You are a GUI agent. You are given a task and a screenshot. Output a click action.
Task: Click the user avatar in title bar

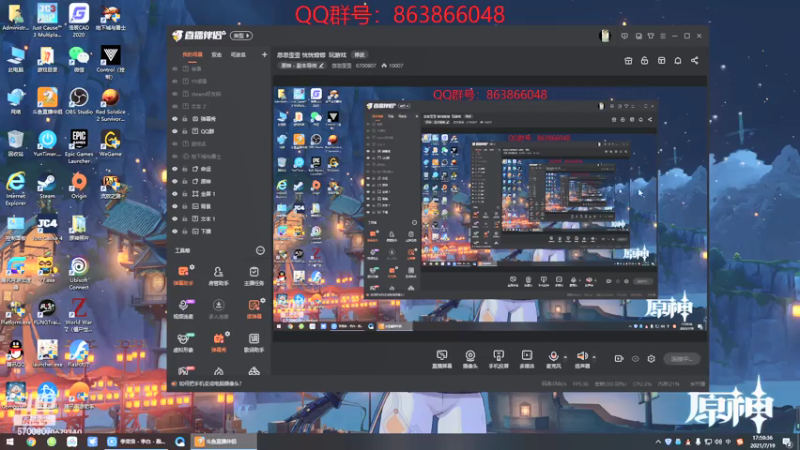[605, 36]
